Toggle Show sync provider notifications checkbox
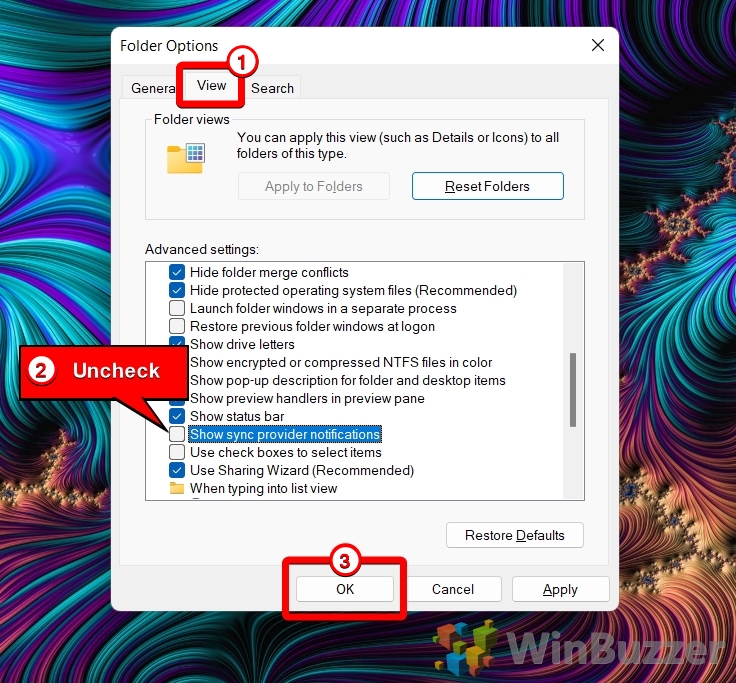 [x=177, y=434]
